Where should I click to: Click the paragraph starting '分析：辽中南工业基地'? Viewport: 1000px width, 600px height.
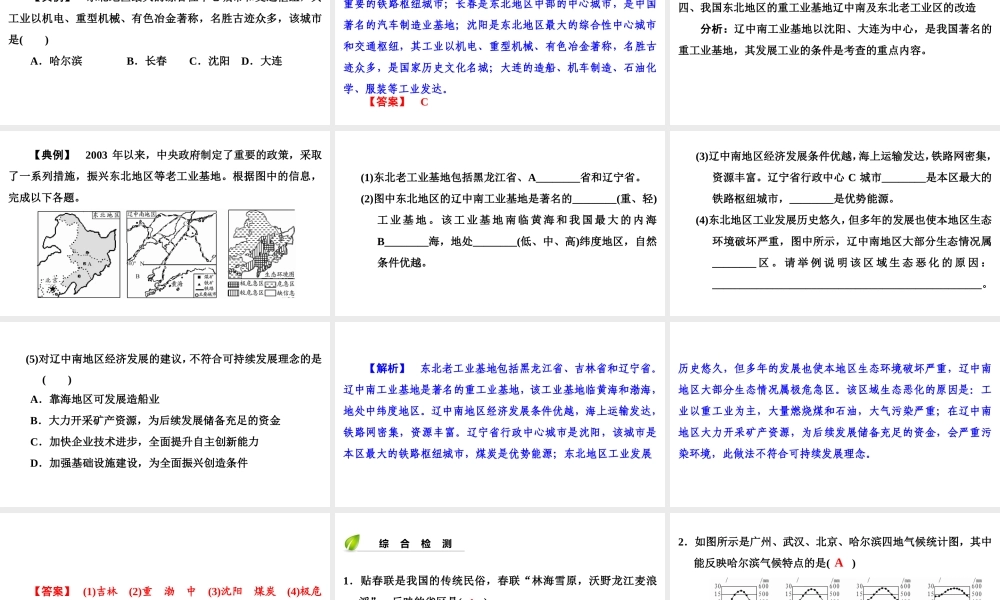point(835,40)
